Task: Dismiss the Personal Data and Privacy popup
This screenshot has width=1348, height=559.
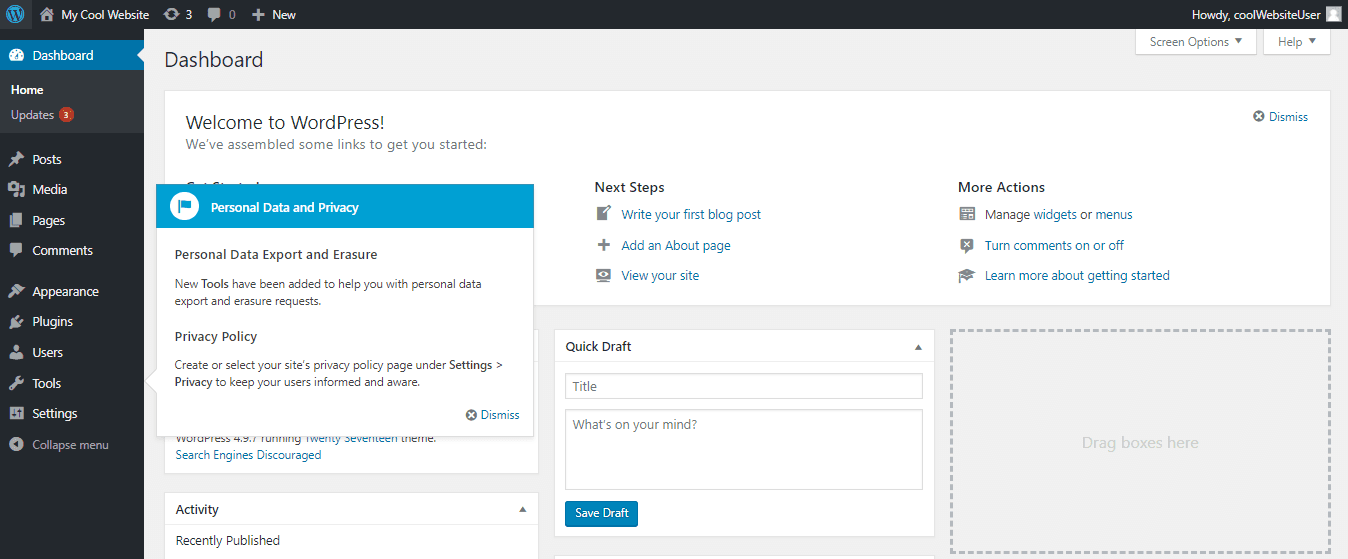Action: [493, 415]
